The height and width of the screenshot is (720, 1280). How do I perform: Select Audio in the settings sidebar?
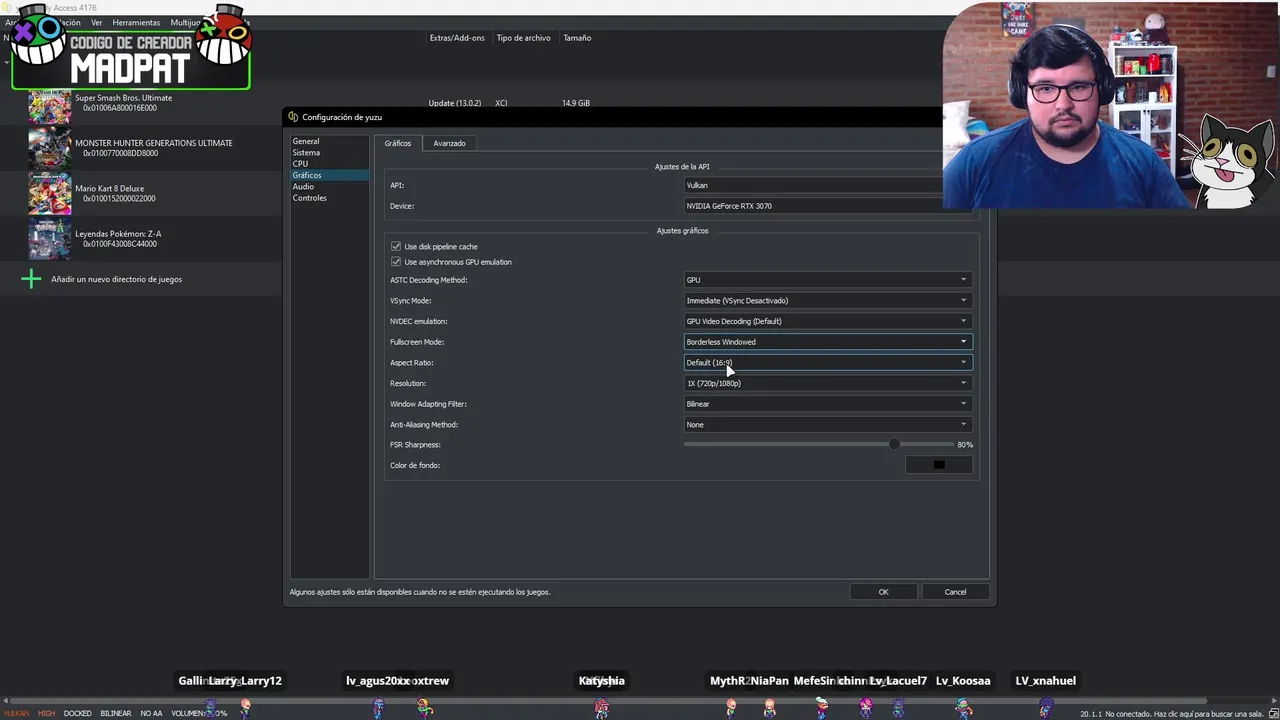(x=303, y=186)
